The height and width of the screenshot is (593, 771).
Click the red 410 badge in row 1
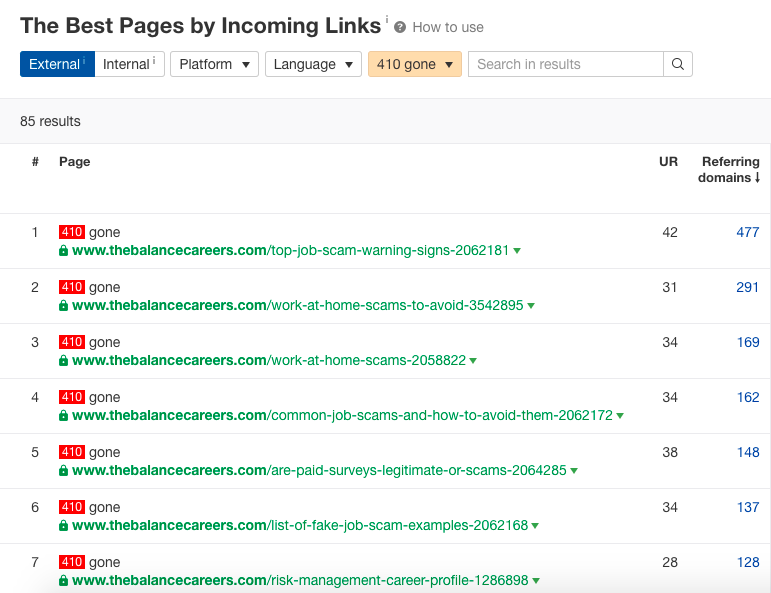[72, 232]
